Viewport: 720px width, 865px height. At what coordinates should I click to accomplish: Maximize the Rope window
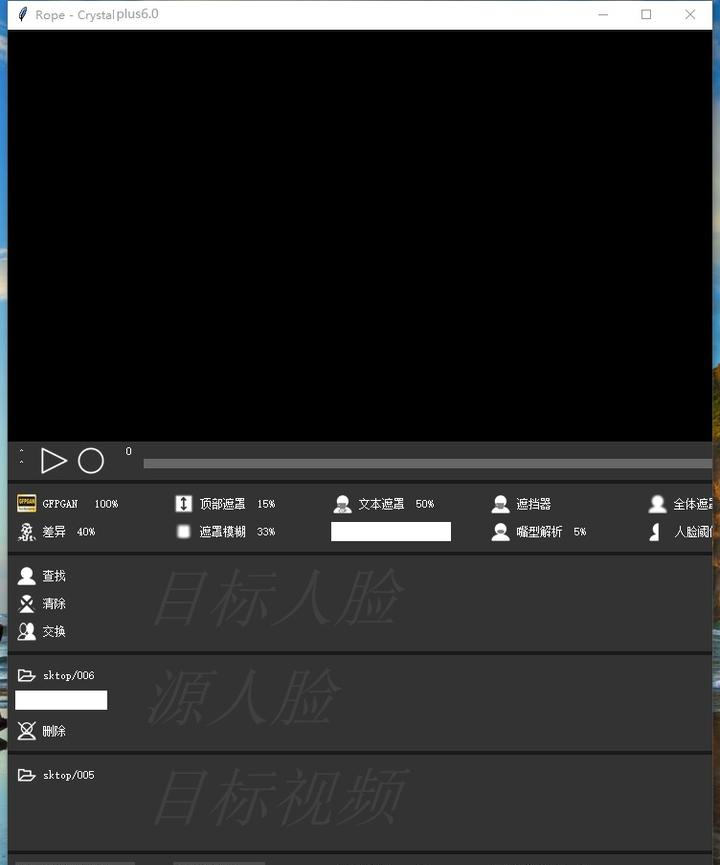coord(646,14)
